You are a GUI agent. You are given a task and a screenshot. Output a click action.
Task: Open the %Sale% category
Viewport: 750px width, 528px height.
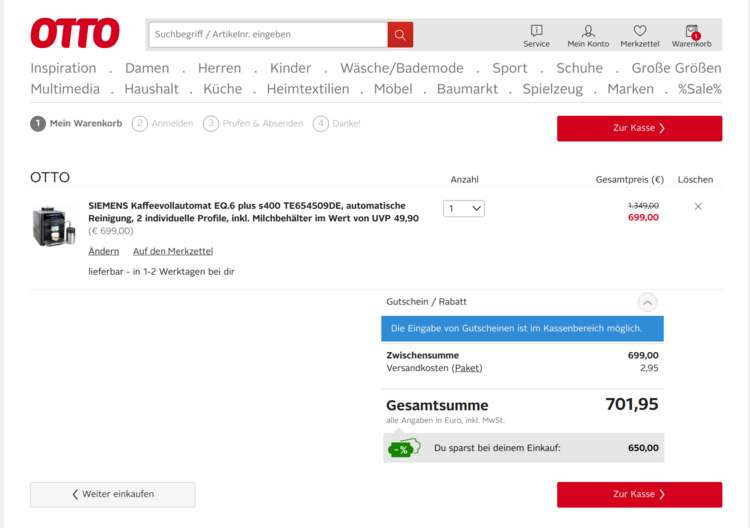700,89
